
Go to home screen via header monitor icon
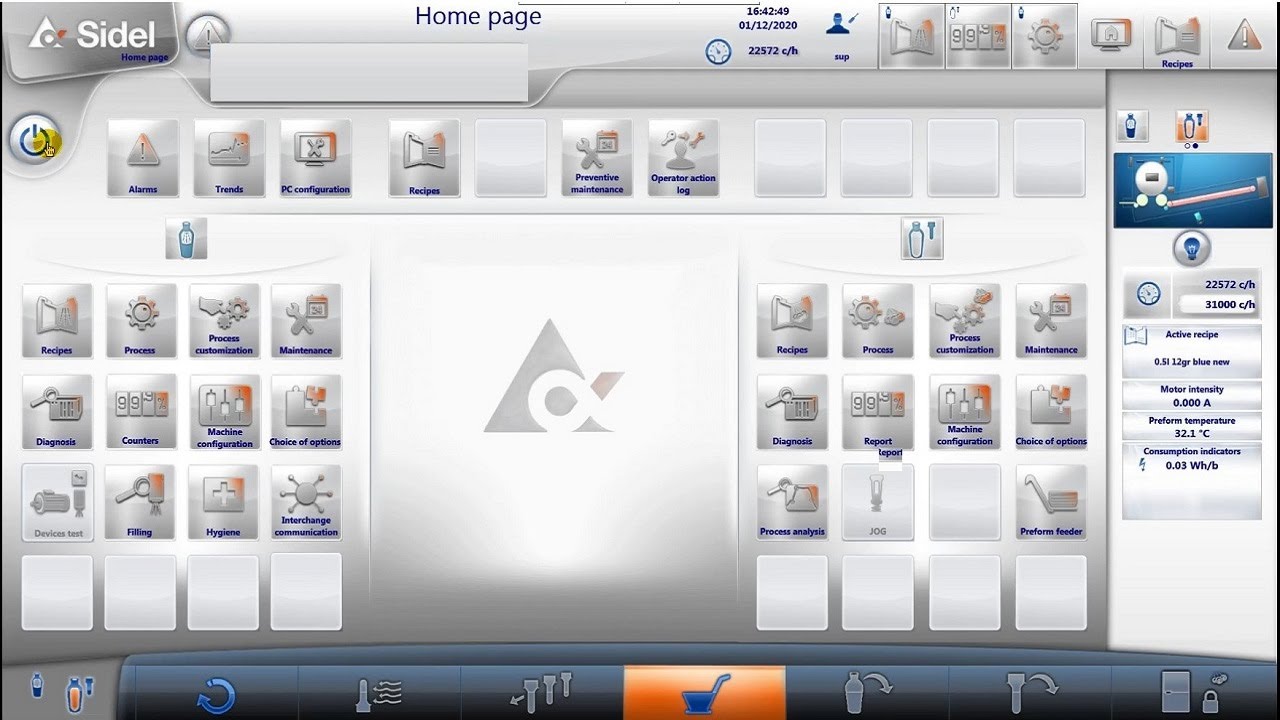pyautogui.click(x=1110, y=36)
